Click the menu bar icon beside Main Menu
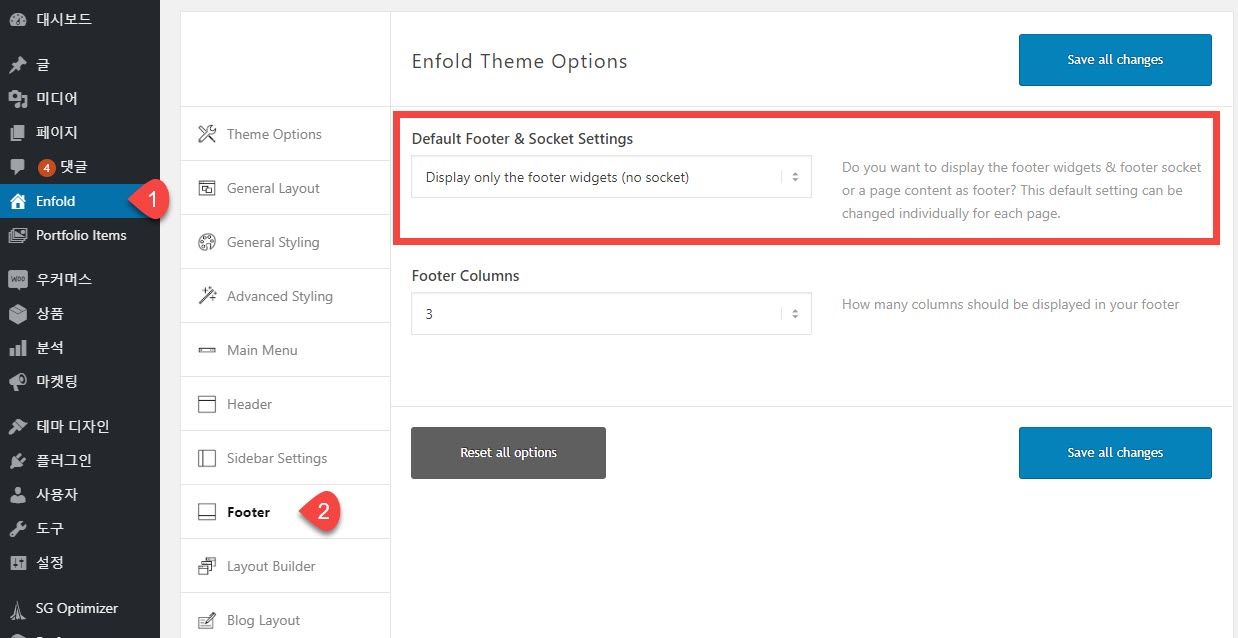Image resolution: width=1238 pixels, height=638 pixels. pyautogui.click(x=207, y=350)
